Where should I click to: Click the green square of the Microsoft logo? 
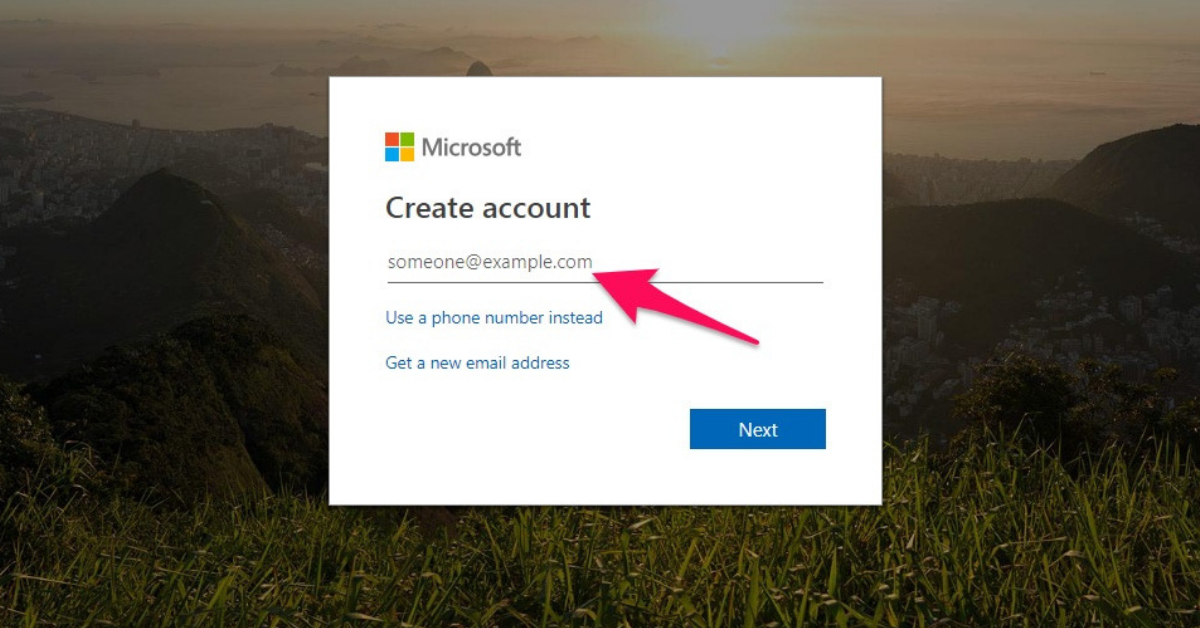pos(408,139)
